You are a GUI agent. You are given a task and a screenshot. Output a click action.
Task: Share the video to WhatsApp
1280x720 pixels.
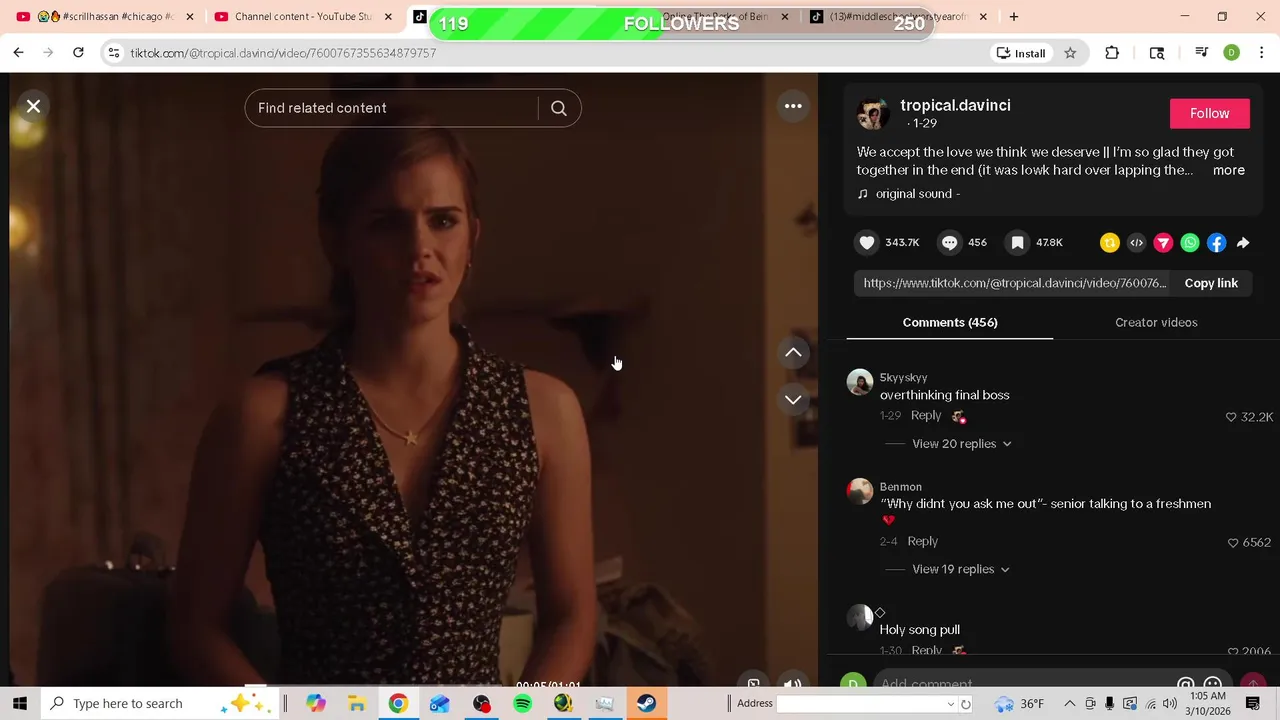point(1190,242)
